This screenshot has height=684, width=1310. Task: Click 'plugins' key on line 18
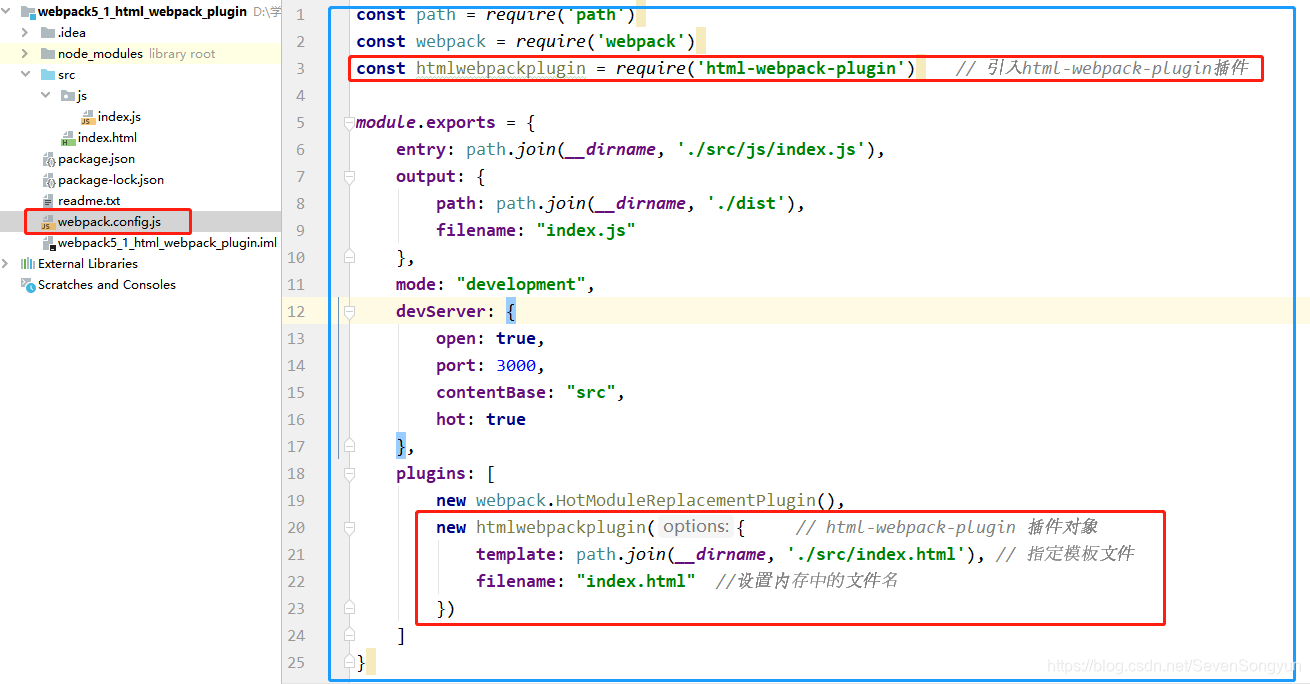coord(431,474)
